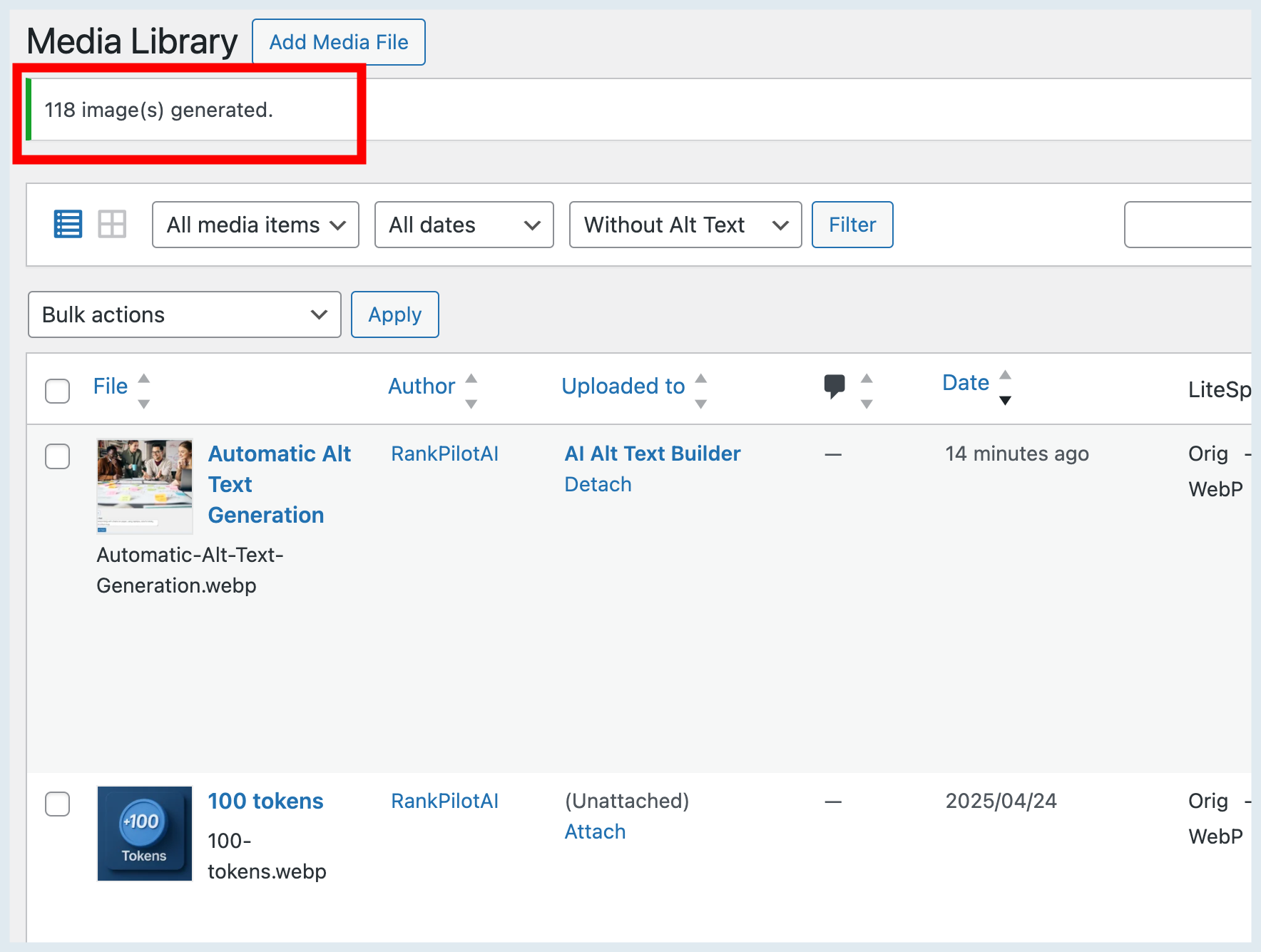1261x952 pixels.
Task: Attach the unattached 100 tokens image
Action: 595,831
